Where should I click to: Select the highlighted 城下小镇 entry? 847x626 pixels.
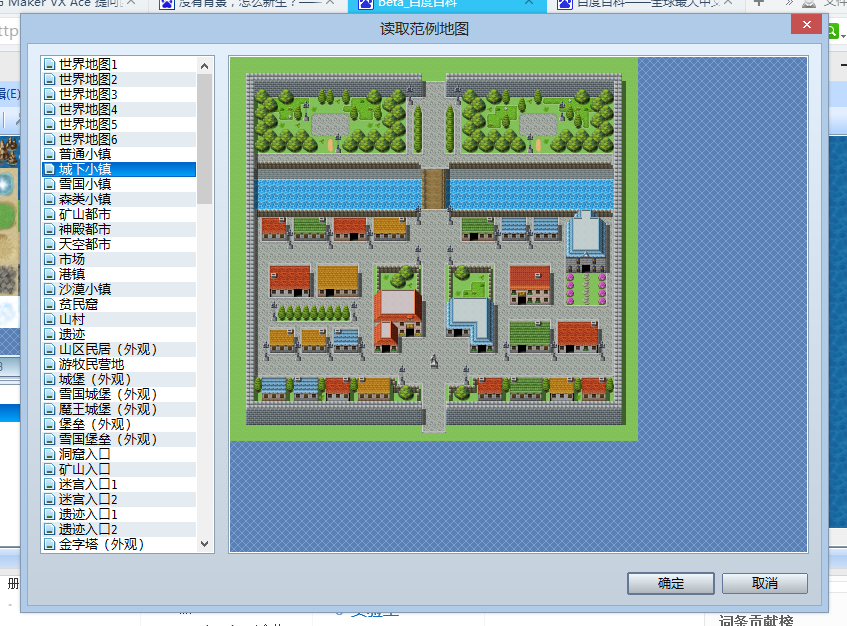[119, 170]
